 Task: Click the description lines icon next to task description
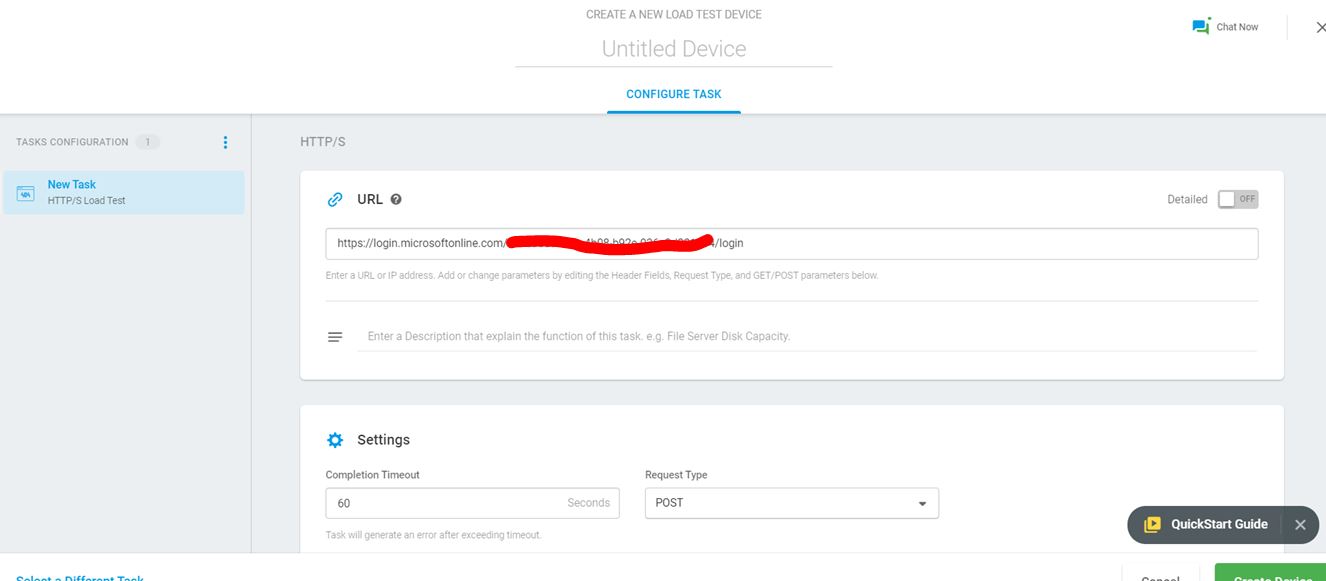pyautogui.click(x=335, y=336)
